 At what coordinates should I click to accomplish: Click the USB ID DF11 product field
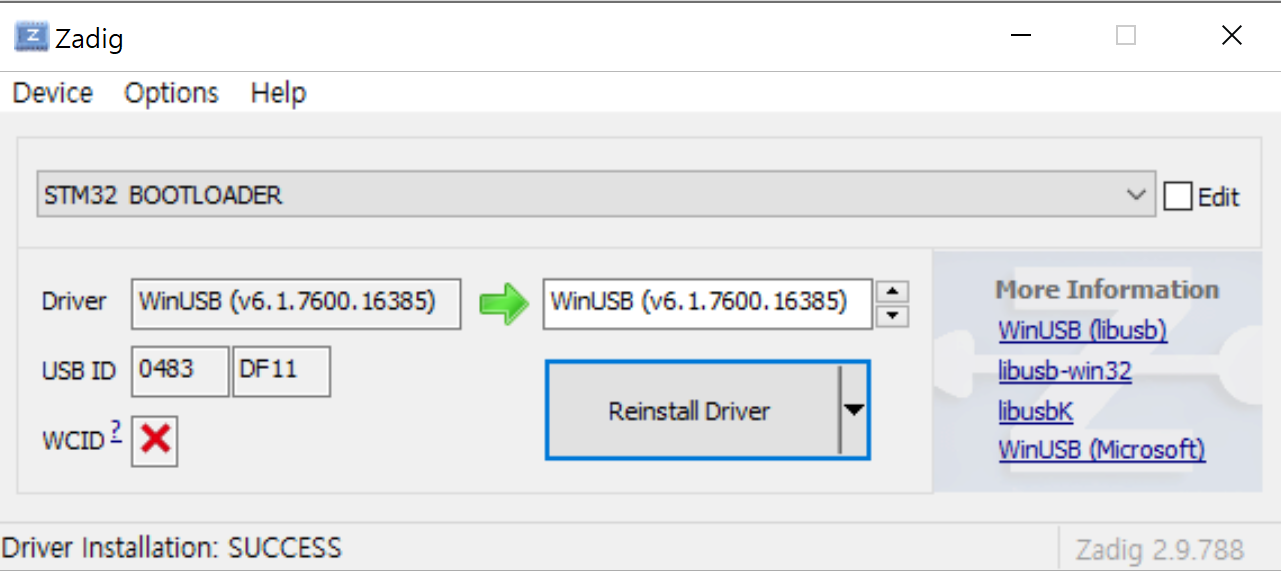[282, 371]
